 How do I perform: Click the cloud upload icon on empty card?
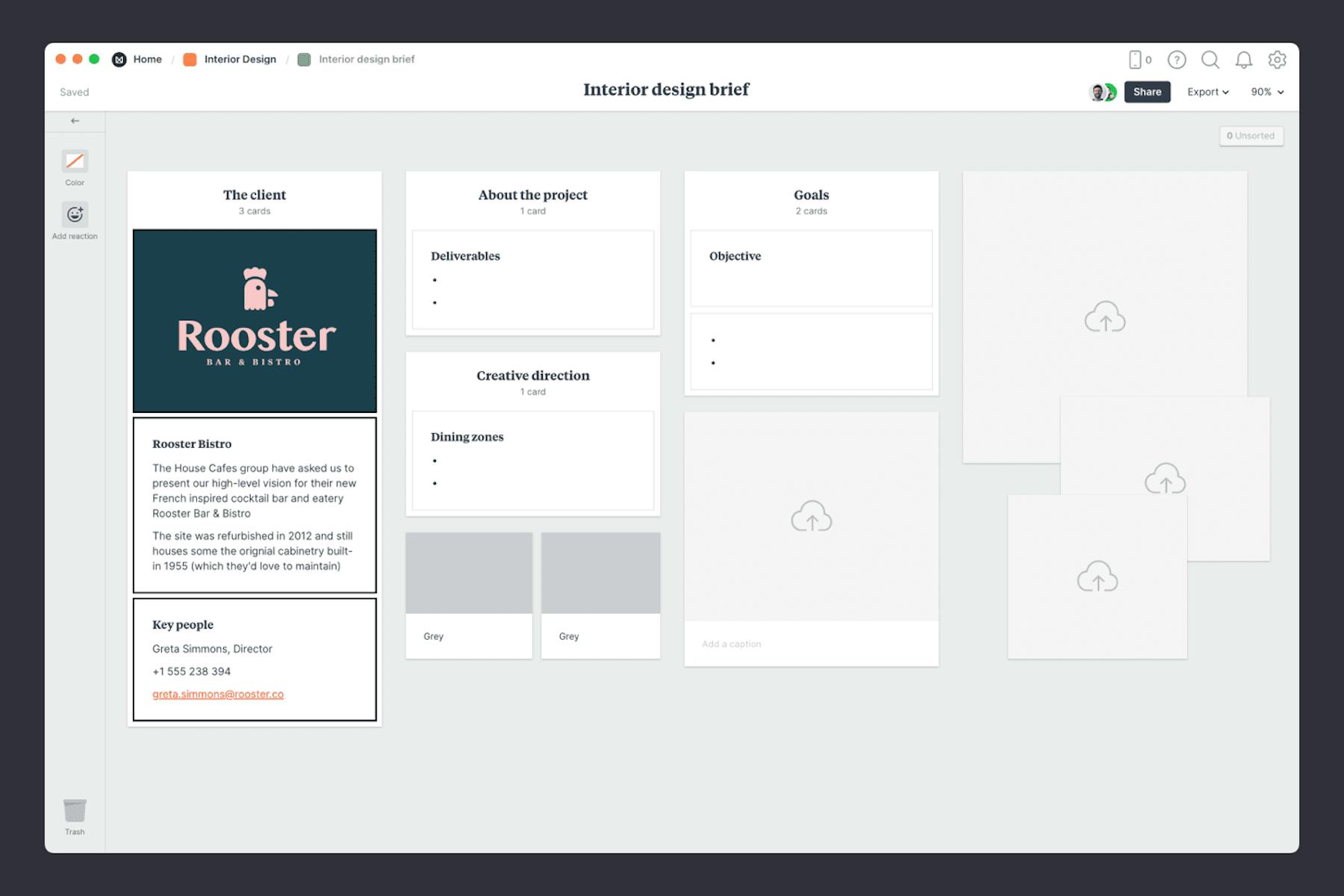click(812, 517)
